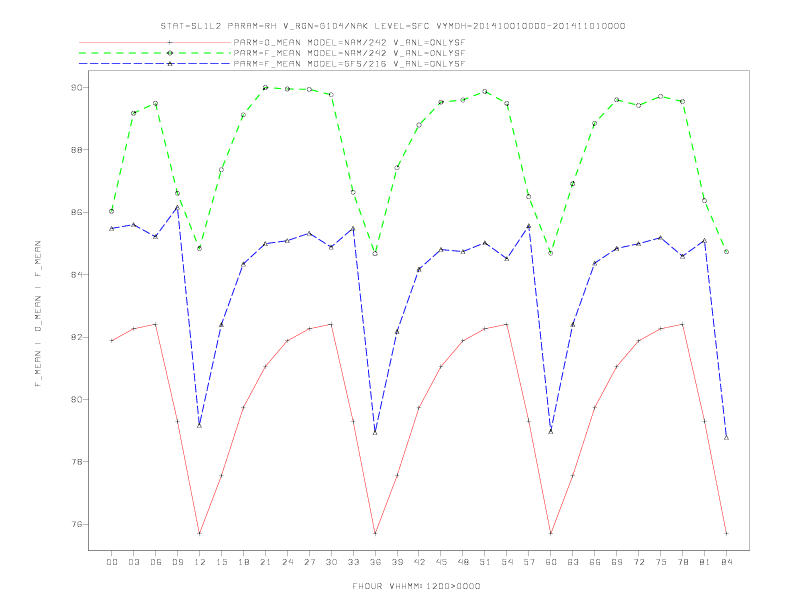Click x-axis tick label 30

(x=331, y=562)
